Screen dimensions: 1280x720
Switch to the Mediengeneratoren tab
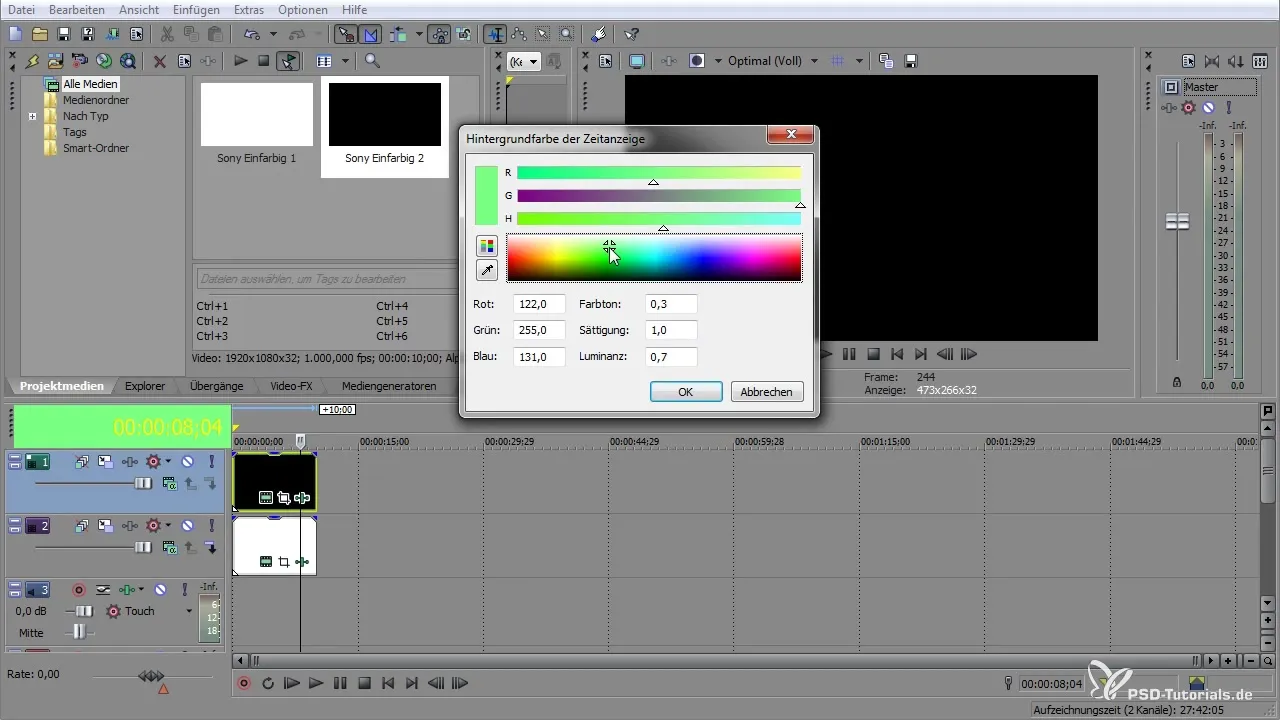tap(389, 385)
